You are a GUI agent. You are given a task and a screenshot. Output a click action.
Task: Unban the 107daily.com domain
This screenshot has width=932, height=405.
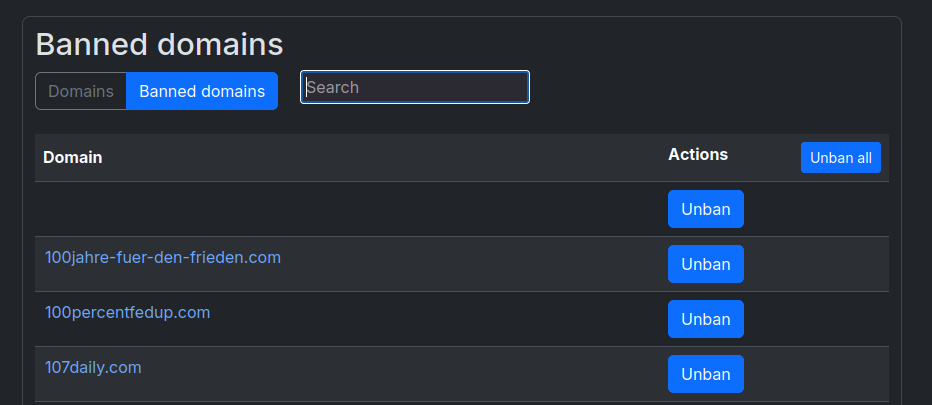point(706,374)
